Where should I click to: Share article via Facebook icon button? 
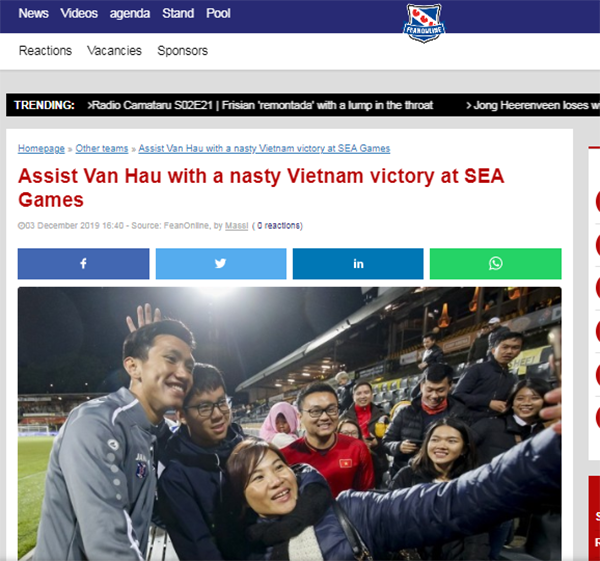click(83, 264)
